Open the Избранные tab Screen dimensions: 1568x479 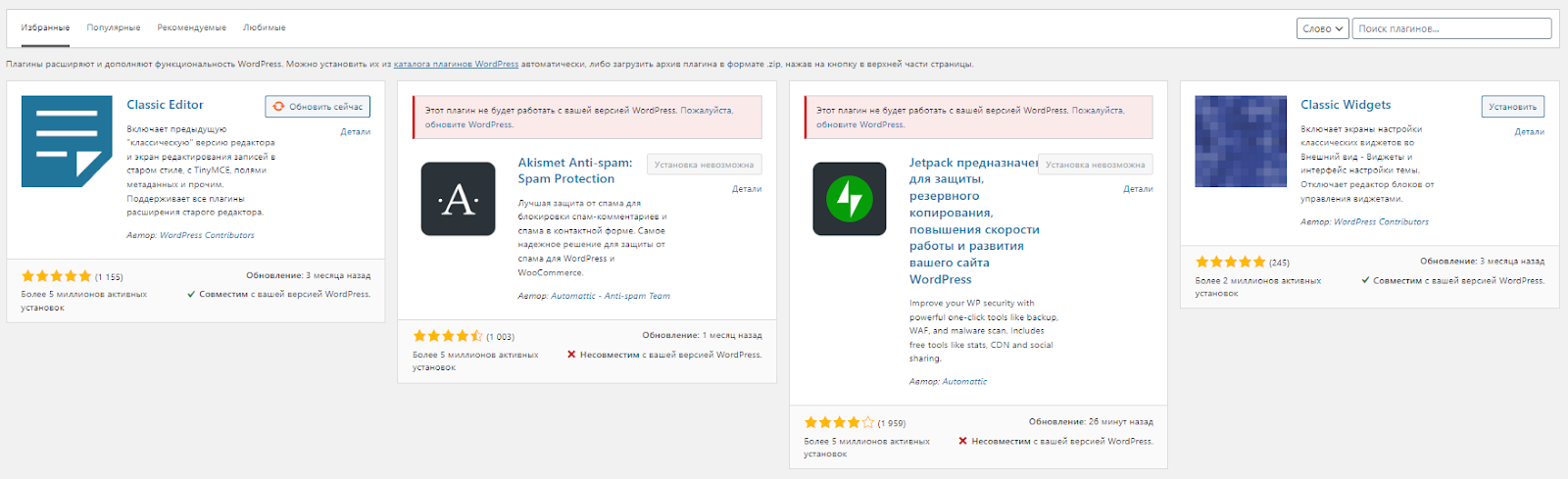coord(45,27)
